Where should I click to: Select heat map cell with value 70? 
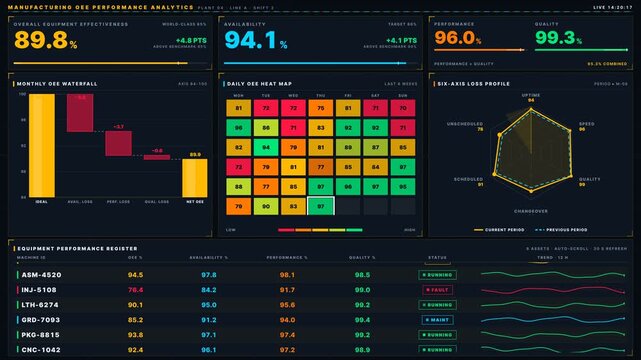(x=403, y=108)
